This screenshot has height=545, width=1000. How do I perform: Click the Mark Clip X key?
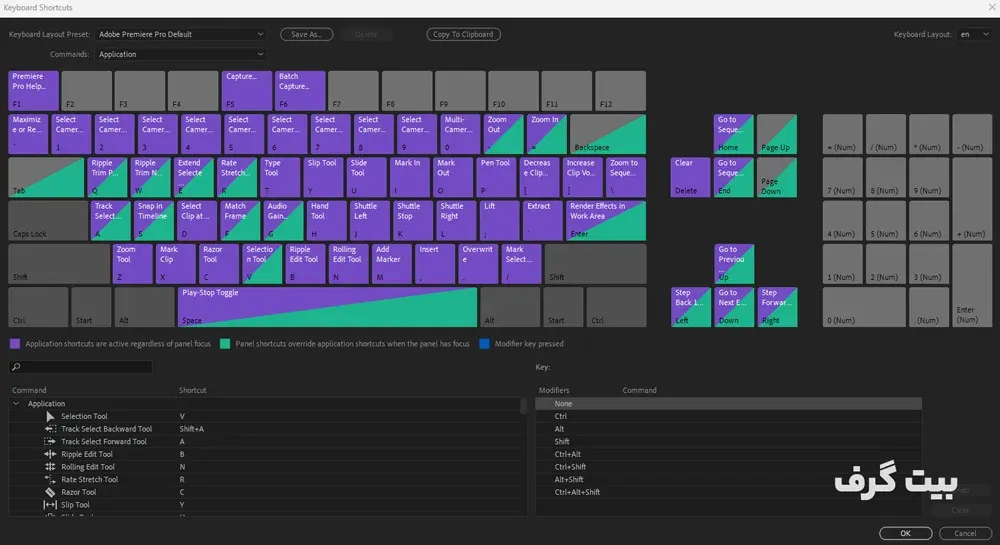tap(175, 263)
